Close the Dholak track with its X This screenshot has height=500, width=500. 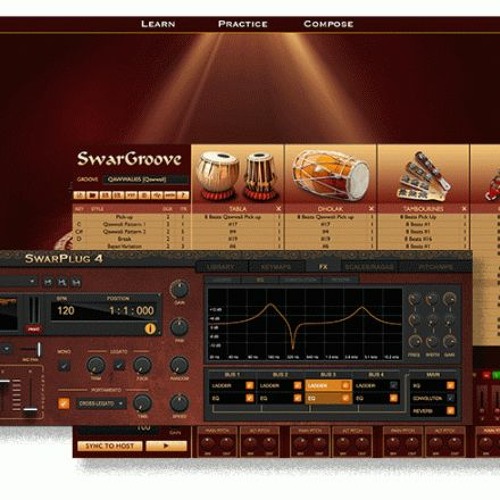tap(371, 209)
